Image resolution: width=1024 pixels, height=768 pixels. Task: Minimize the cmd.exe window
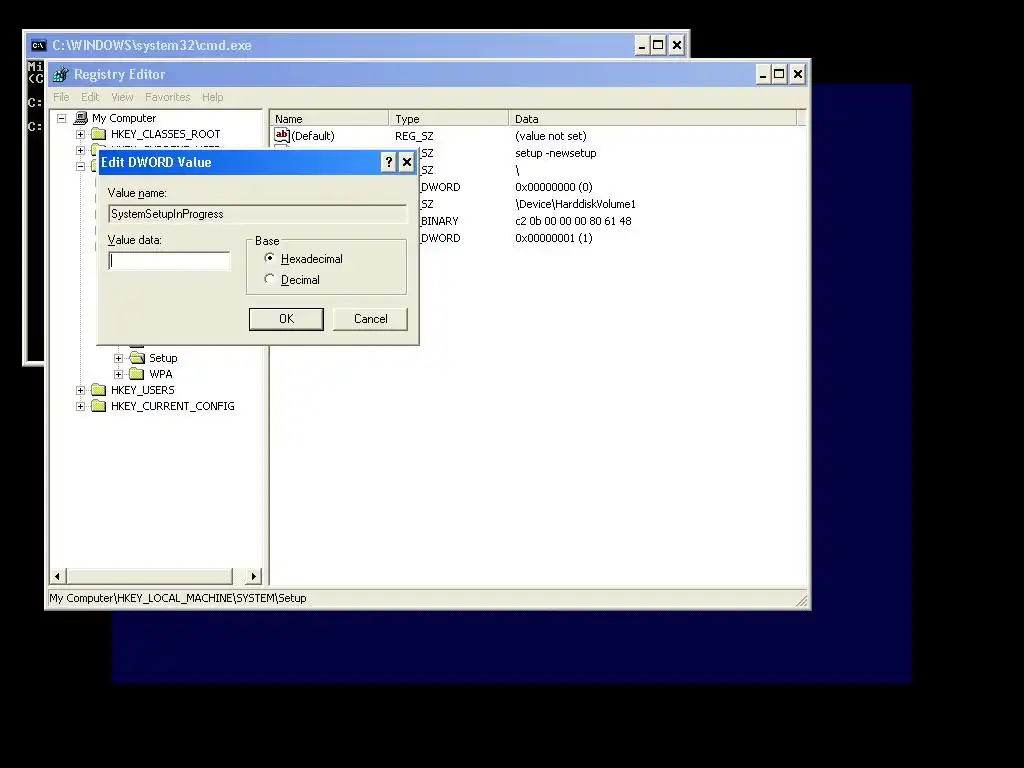click(x=642, y=45)
